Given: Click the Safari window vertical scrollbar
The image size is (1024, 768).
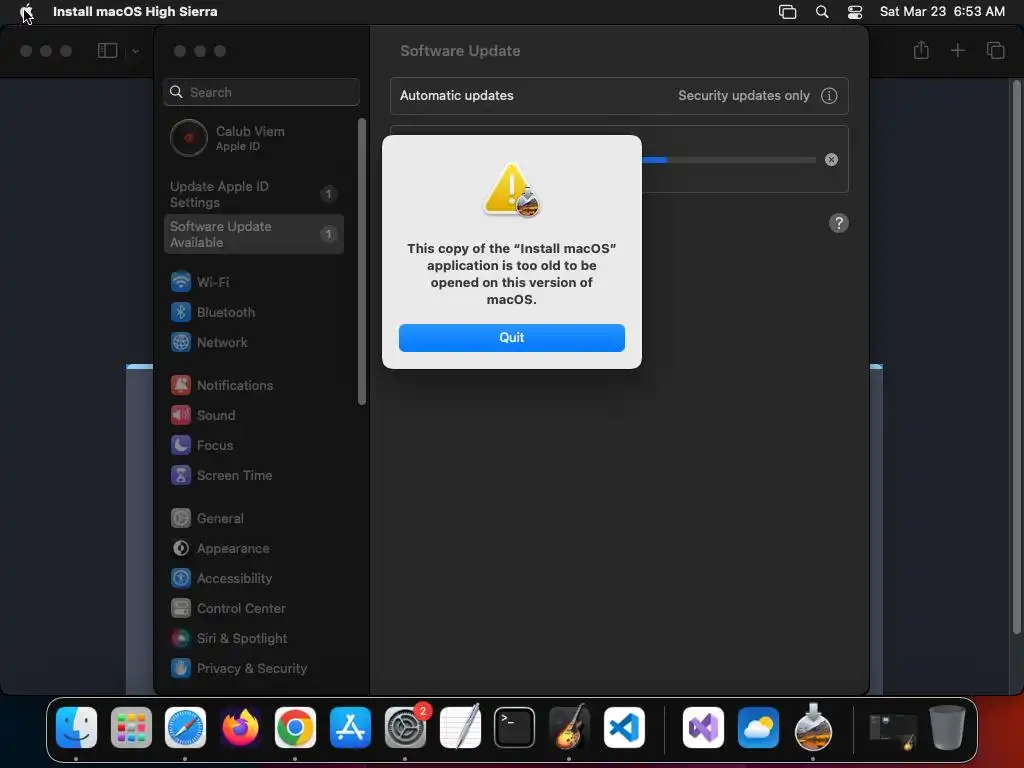Looking at the screenshot, I should tap(1016, 357).
